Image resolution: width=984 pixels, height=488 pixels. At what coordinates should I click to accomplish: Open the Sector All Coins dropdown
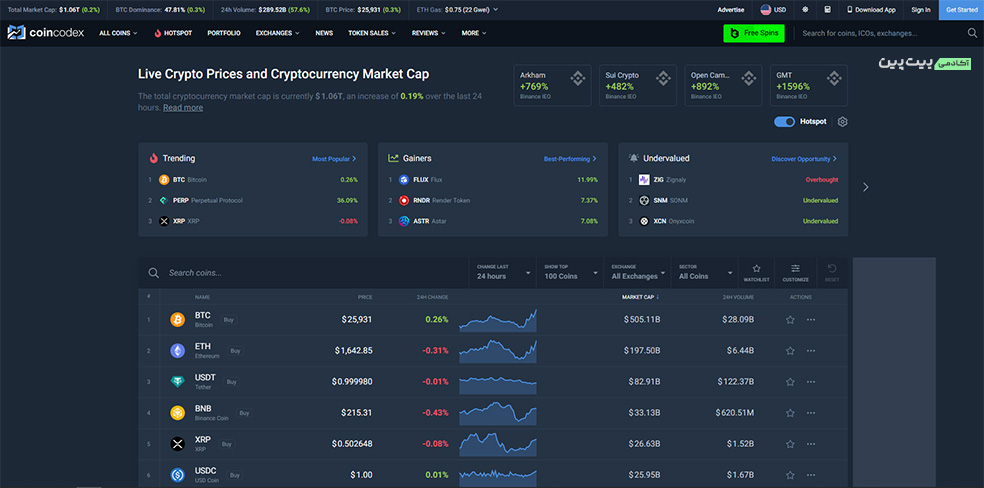pyautogui.click(x=705, y=273)
